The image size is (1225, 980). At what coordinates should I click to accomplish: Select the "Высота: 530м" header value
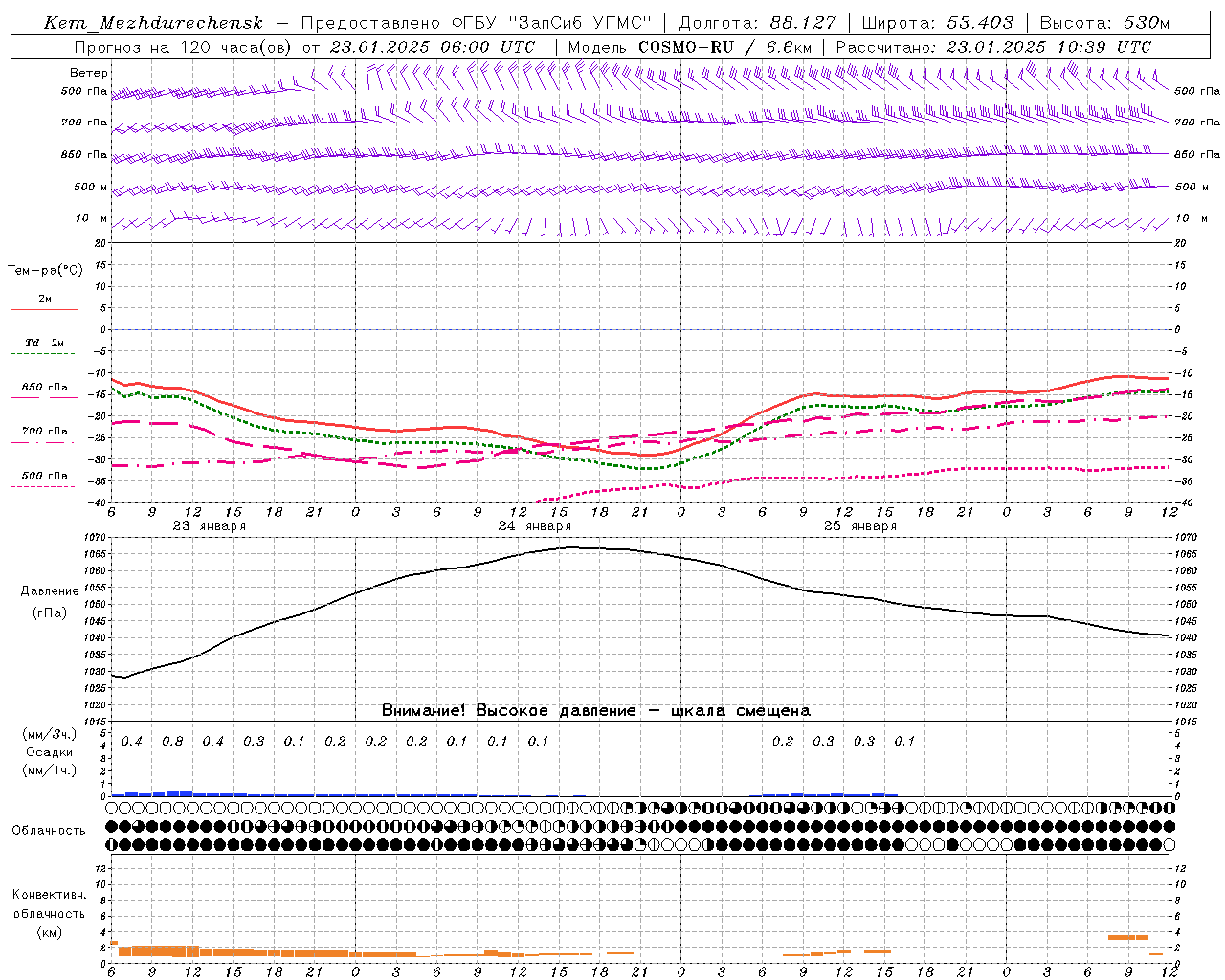tap(1104, 23)
